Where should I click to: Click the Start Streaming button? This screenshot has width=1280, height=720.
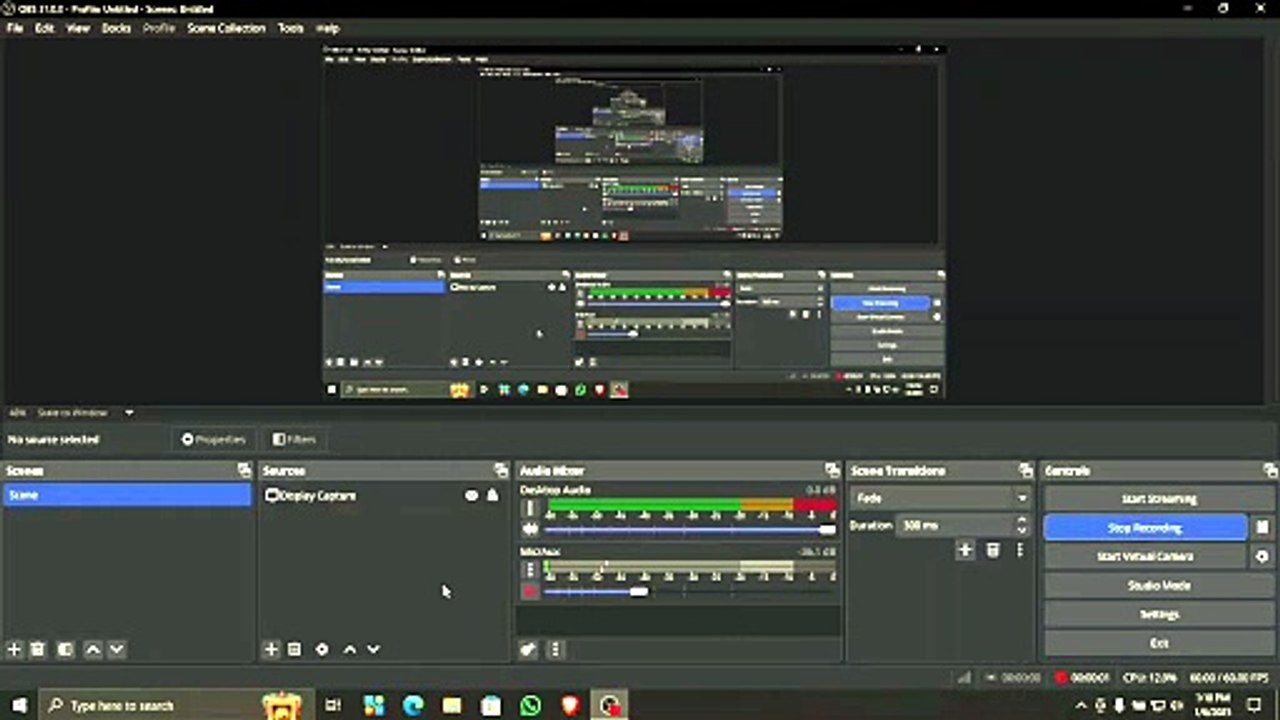(x=1158, y=498)
